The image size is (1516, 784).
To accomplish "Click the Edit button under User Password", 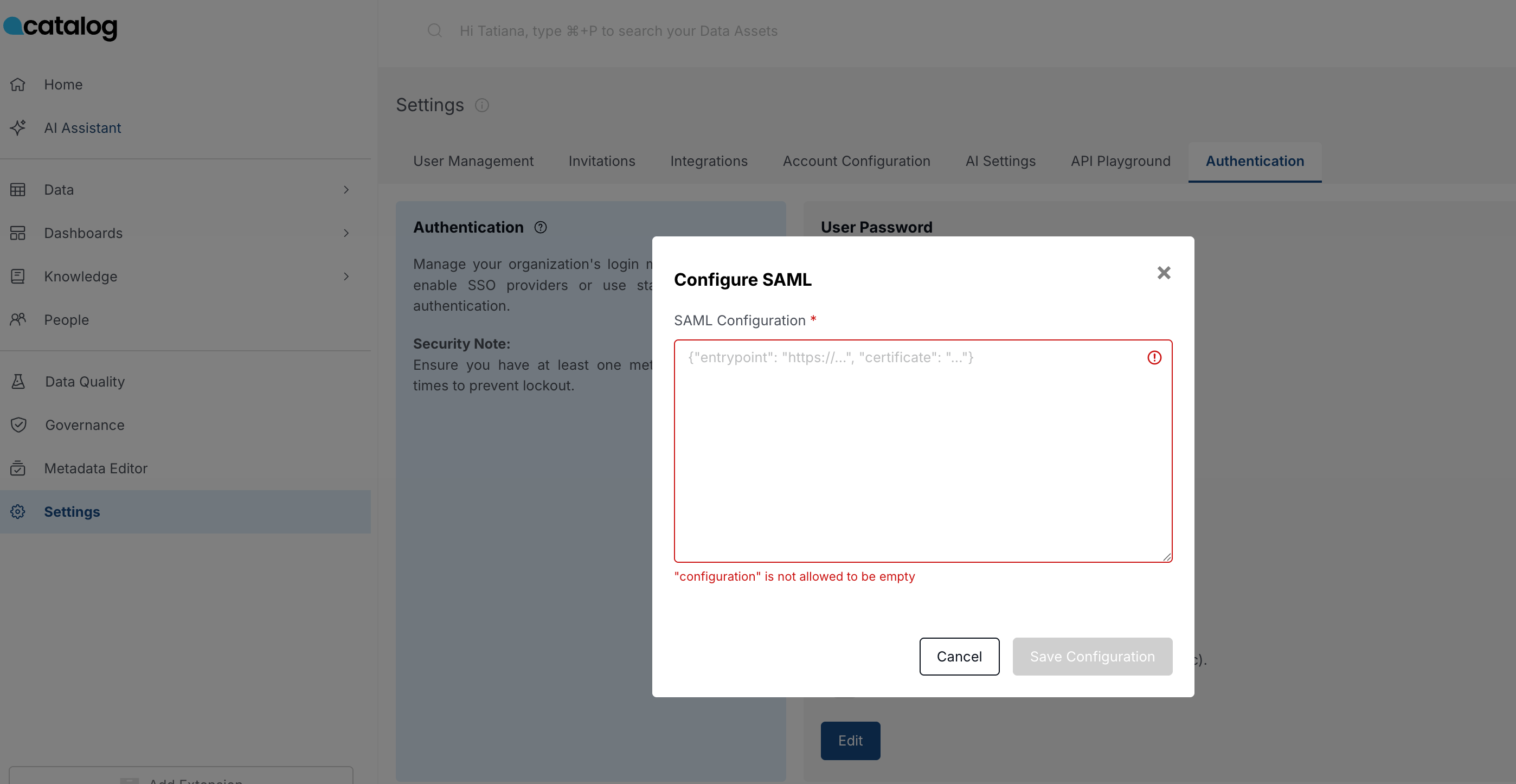I will click(850, 741).
